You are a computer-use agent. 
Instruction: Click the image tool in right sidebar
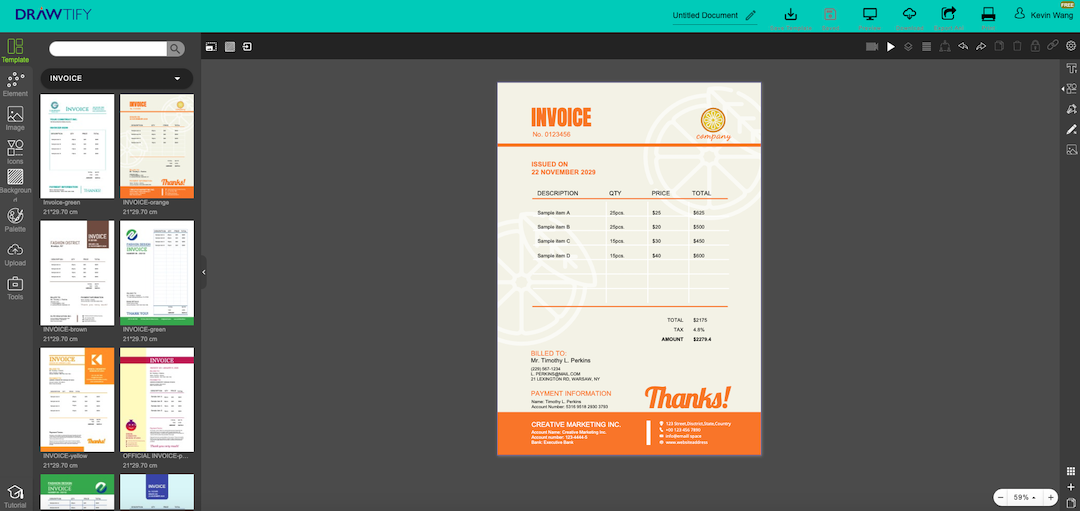click(x=1071, y=149)
